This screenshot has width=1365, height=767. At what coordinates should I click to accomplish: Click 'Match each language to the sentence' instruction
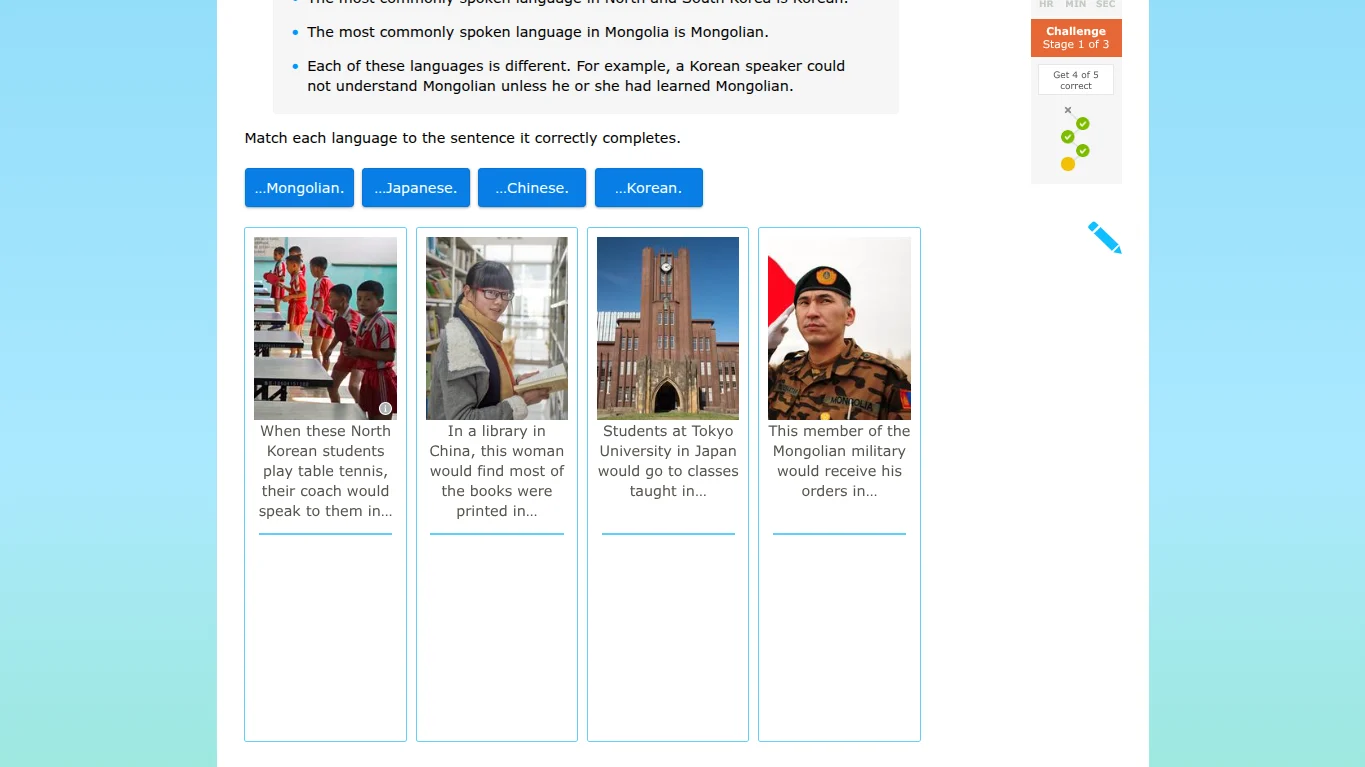pyautogui.click(x=463, y=138)
